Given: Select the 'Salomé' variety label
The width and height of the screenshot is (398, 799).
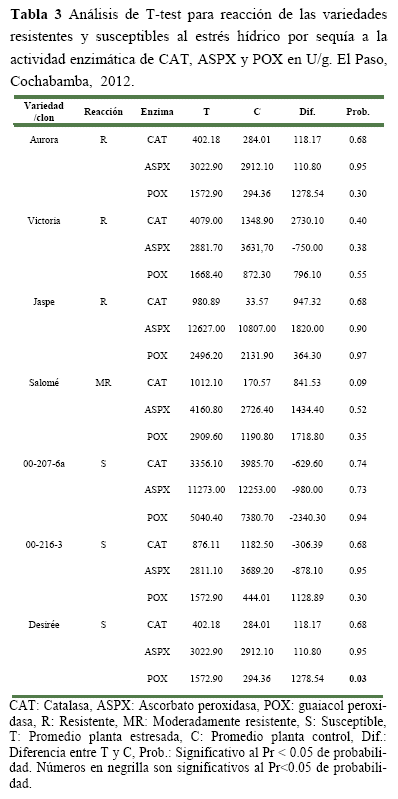Looking at the screenshot, I should coord(44,383).
